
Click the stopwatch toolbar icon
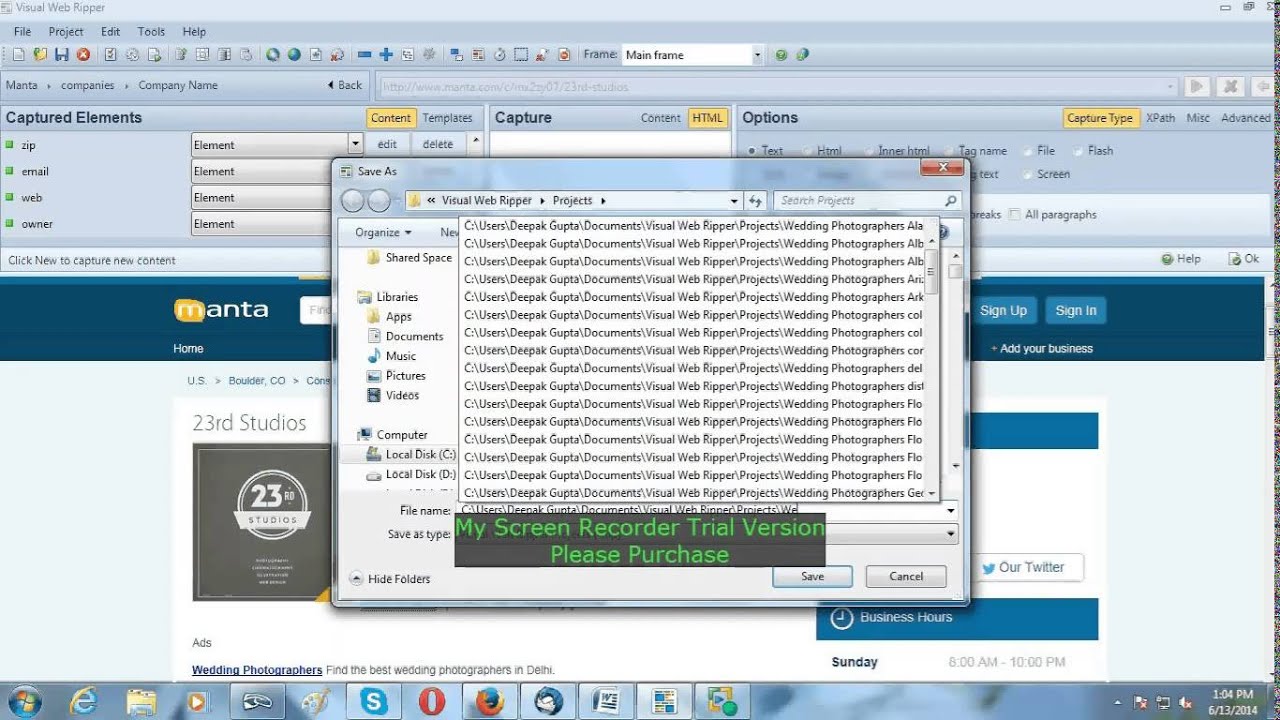(x=499, y=55)
